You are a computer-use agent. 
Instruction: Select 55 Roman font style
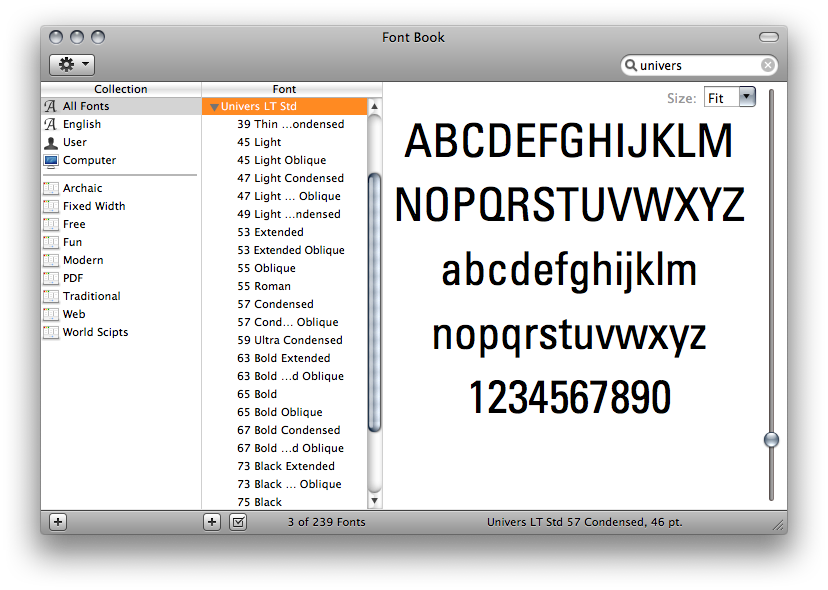coord(264,286)
